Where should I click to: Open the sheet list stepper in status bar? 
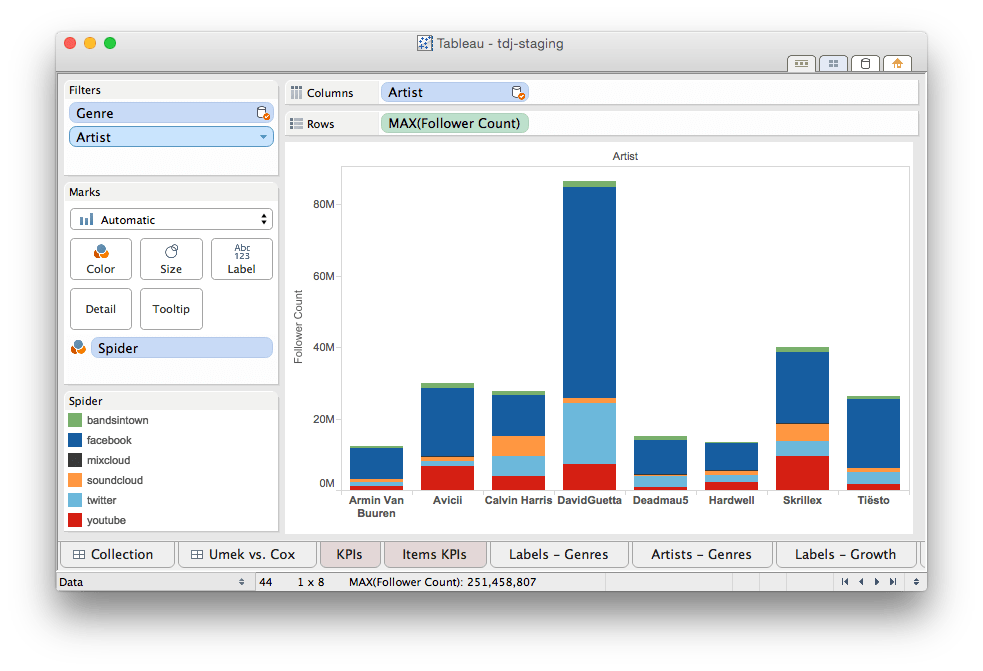[916, 582]
